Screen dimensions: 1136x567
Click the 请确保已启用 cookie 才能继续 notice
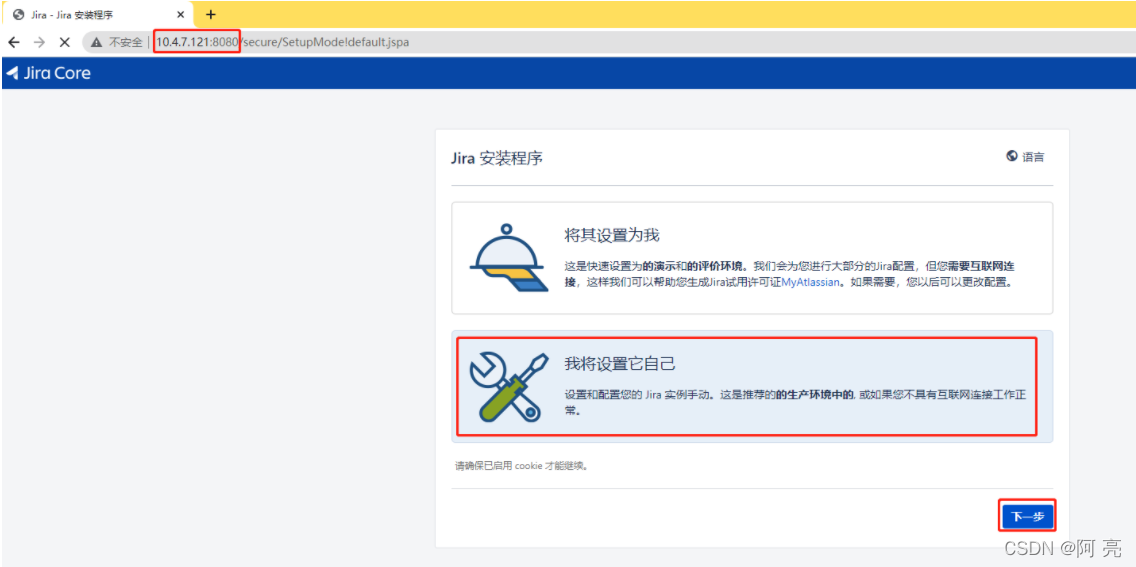(x=522, y=466)
